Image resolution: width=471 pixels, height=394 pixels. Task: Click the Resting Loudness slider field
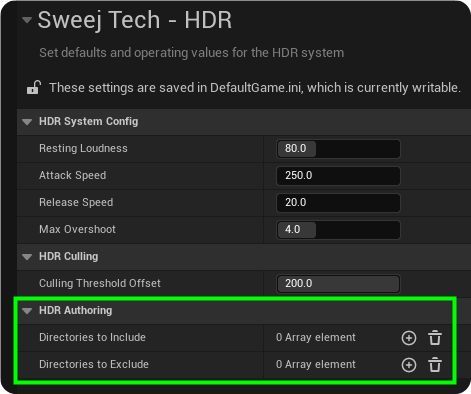338,149
